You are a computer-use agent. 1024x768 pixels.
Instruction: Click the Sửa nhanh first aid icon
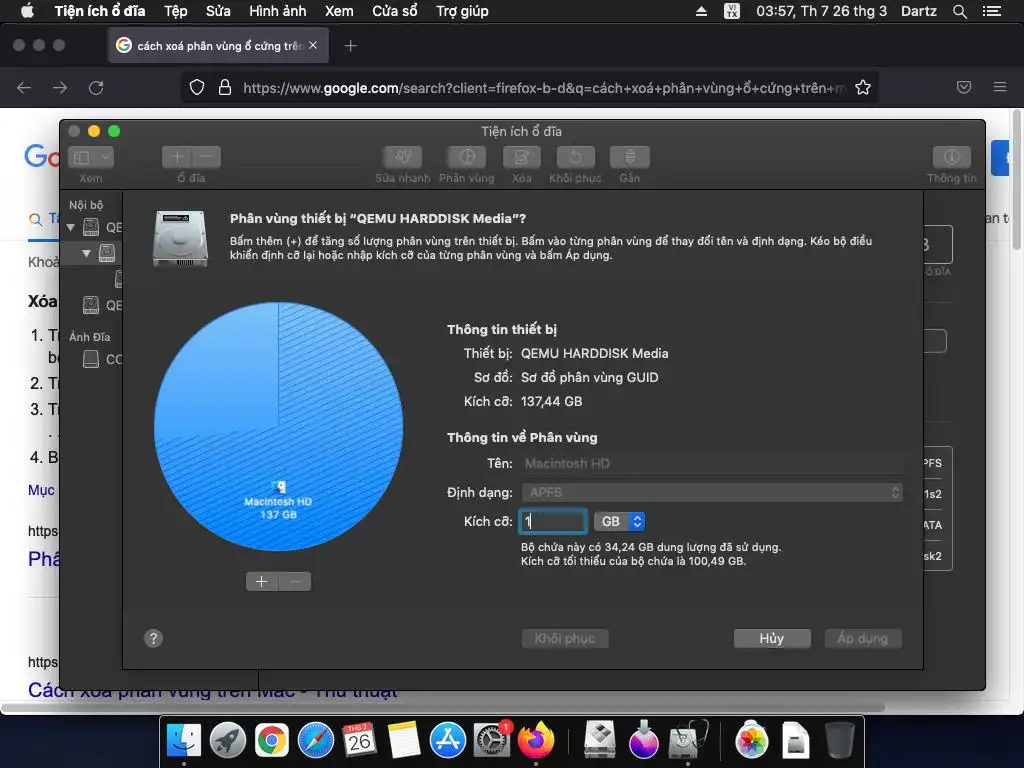pyautogui.click(x=402, y=157)
